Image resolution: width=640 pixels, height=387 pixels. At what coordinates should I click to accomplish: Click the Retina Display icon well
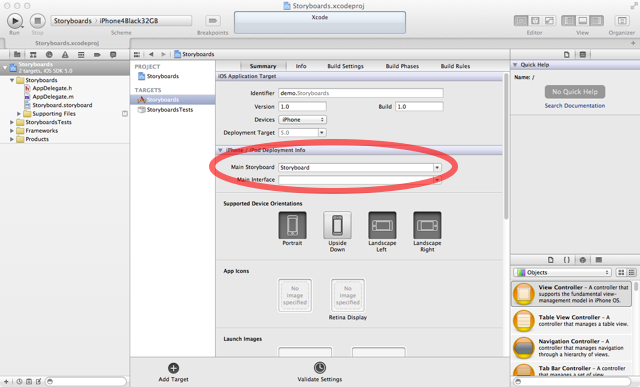pos(348,296)
